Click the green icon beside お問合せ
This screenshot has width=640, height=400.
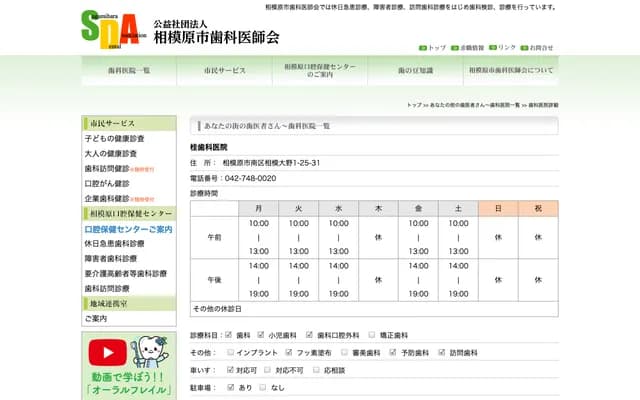click(x=524, y=48)
